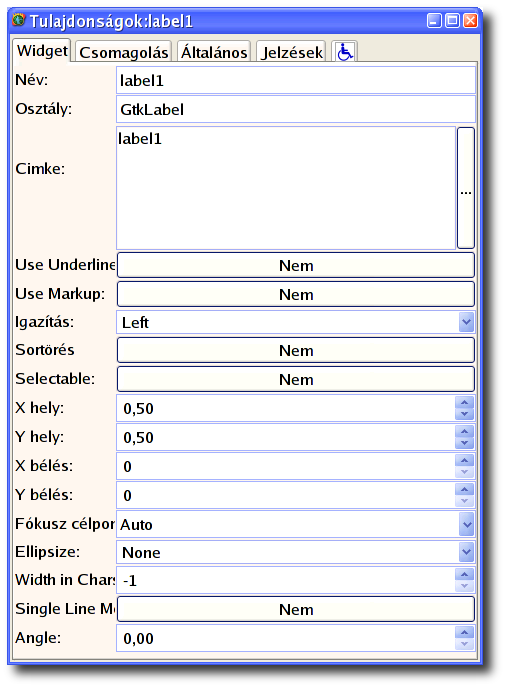The height and width of the screenshot is (688, 506).
Task: Open the accessibility tab with wheelchair icon
Action: point(345,52)
